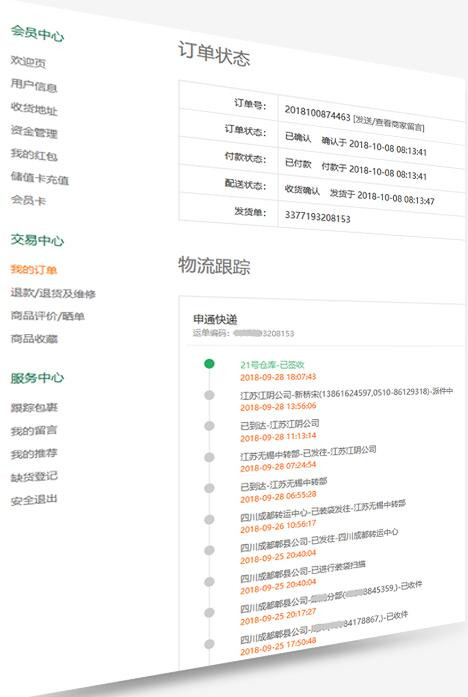The image size is (468, 697).
Task: Go to 商品评价/晒单
Action: 48,316
